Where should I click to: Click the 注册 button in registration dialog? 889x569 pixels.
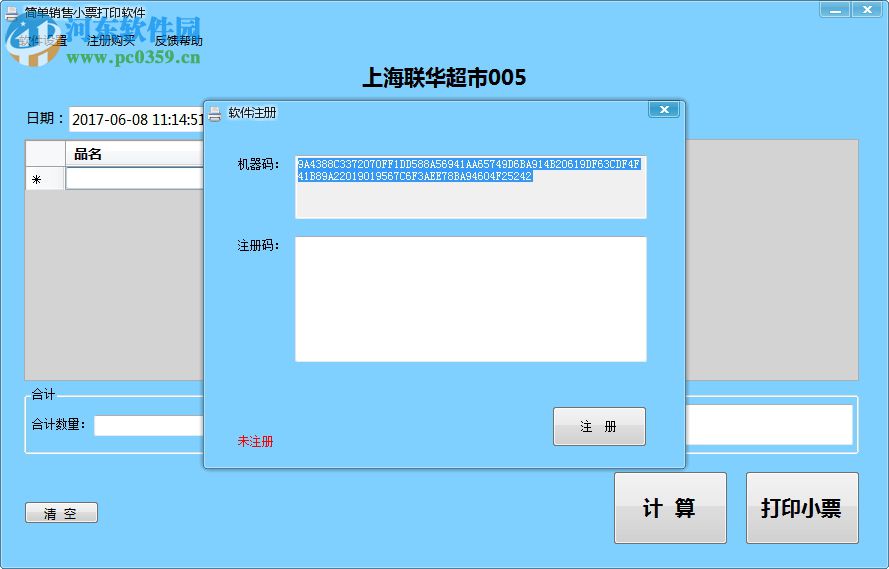pyautogui.click(x=599, y=426)
